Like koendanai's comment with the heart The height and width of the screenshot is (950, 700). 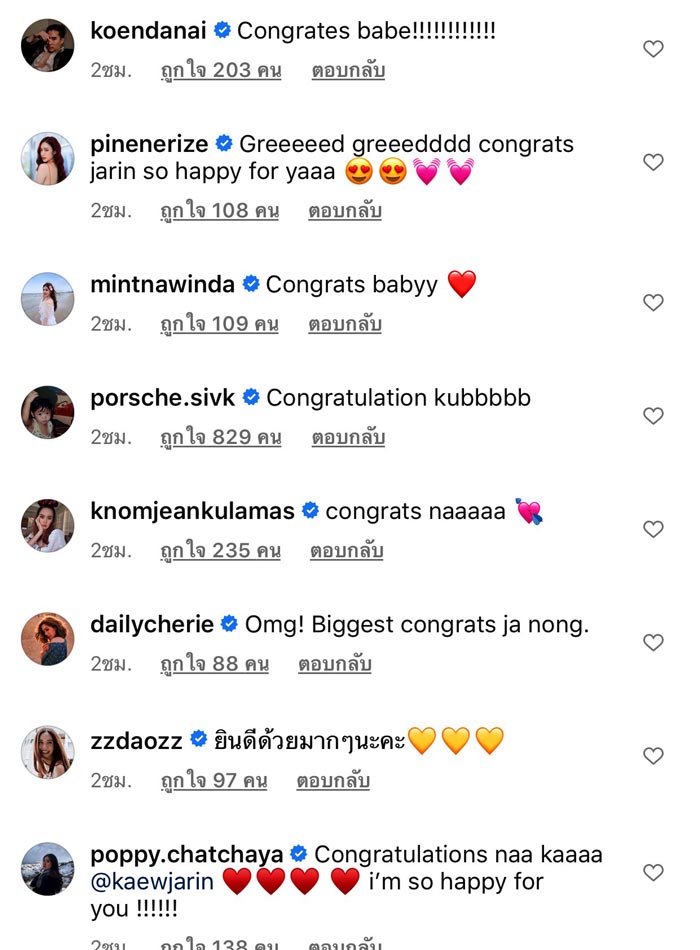(x=653, y=49)
